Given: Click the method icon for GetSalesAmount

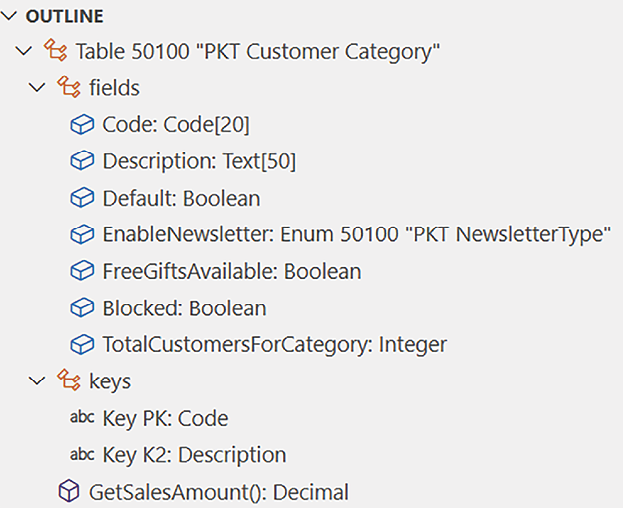Looking at the screenshot, I should (69, 491).
